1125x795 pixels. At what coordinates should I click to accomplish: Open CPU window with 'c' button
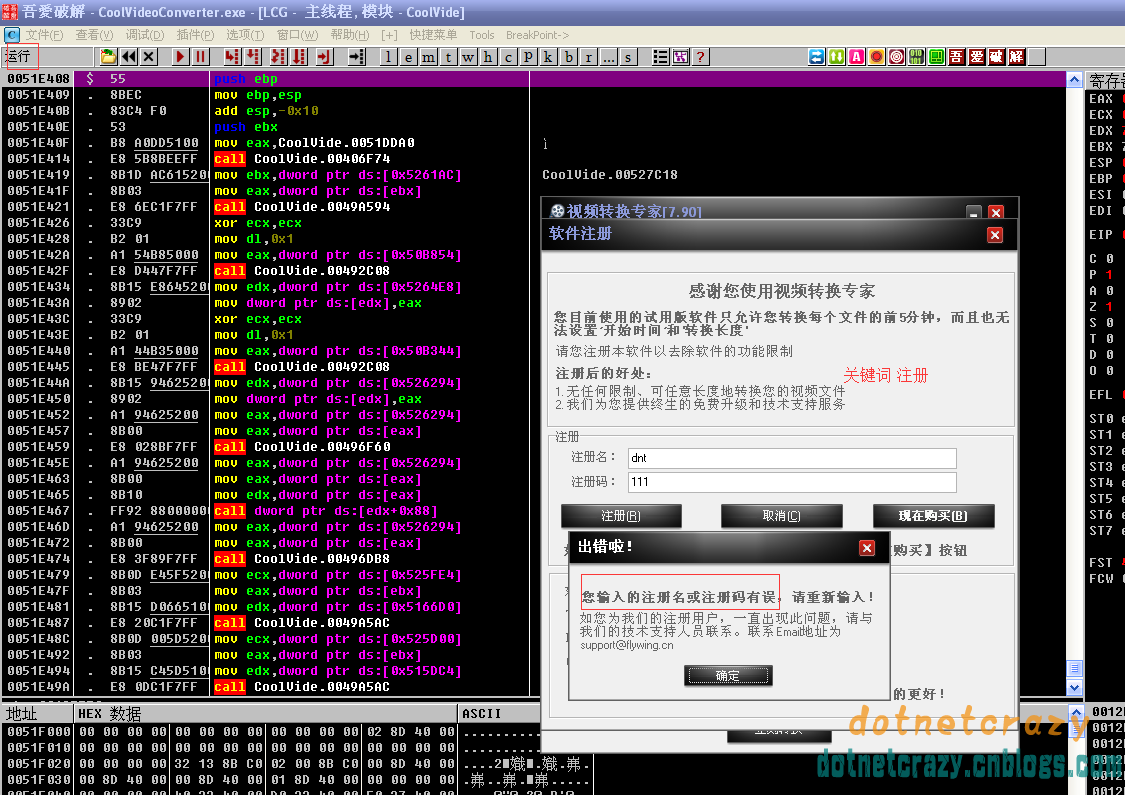509,57
